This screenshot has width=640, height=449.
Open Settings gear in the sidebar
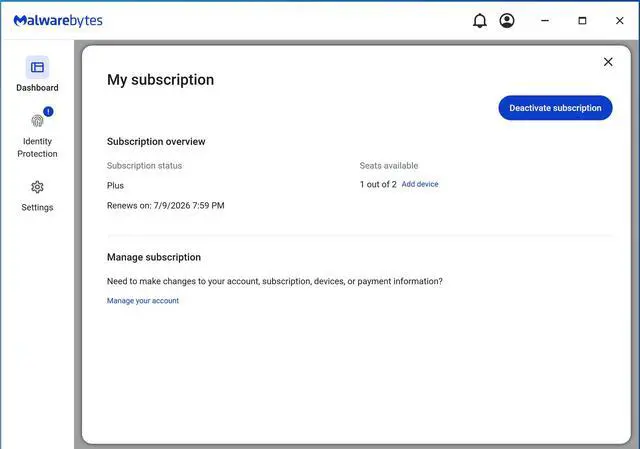click(37, 196)
